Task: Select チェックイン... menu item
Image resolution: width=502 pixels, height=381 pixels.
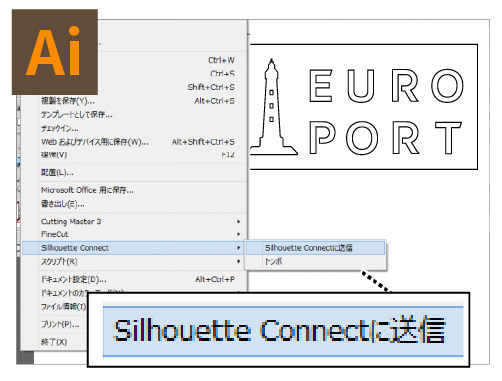Action: coord(133,128)
